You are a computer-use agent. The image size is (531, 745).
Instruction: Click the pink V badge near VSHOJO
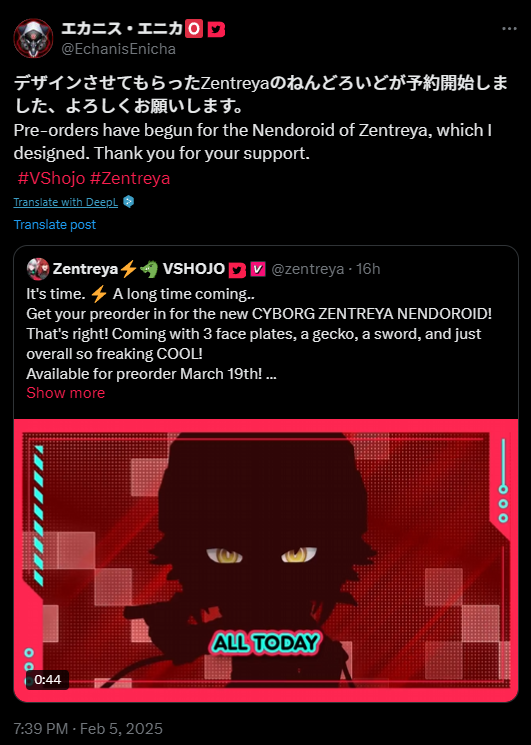coord(257,269)
